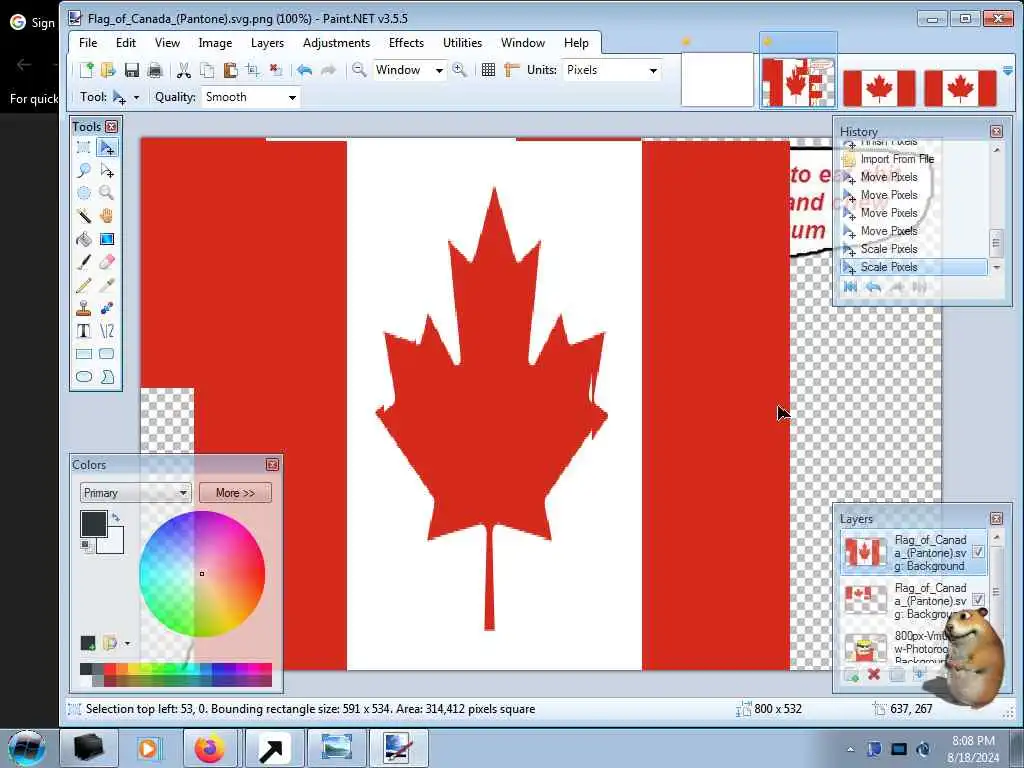Select the Pan hand tool
The image size is (1024, 768).
[107, 216]
